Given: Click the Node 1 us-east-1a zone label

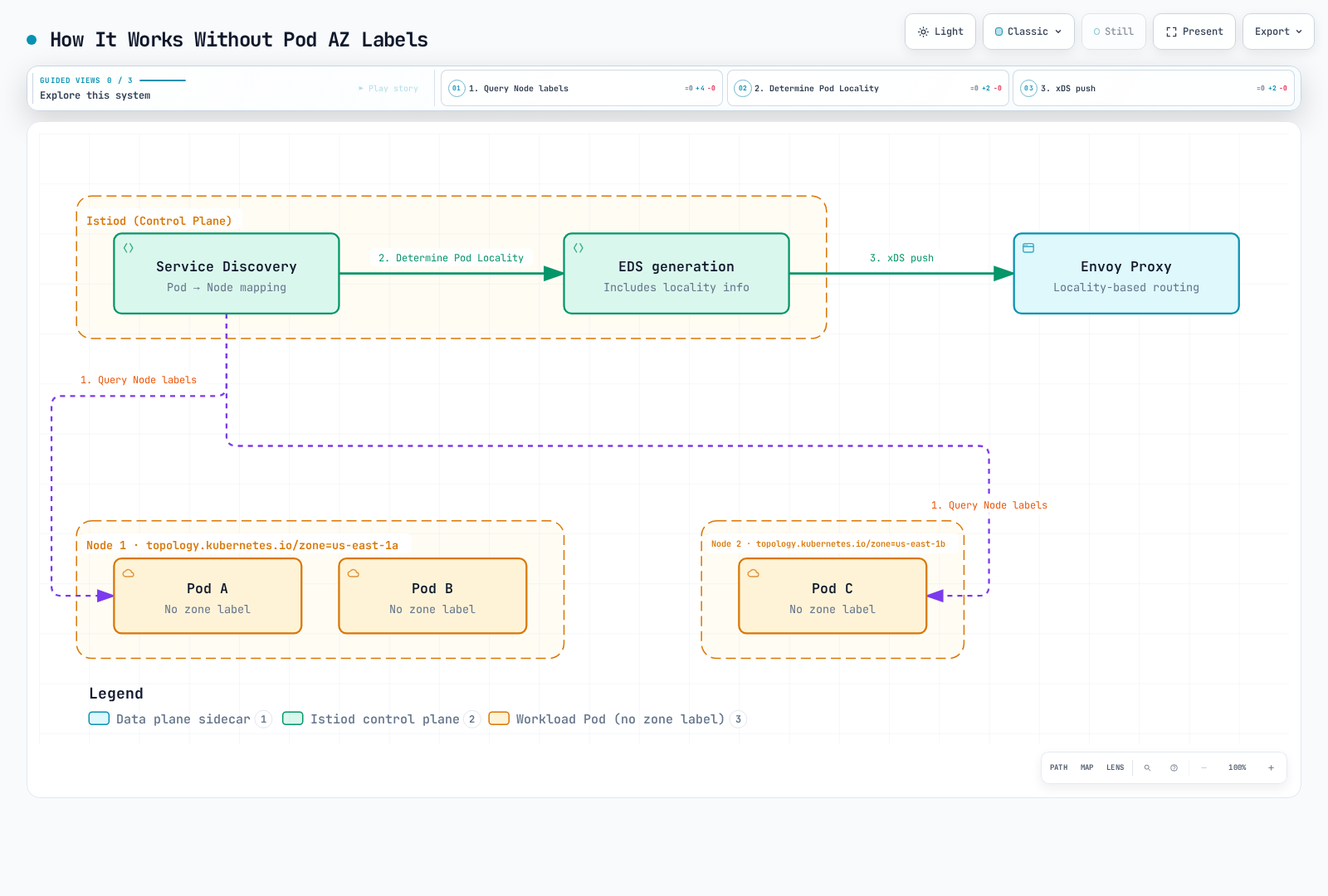Looking at the screenshot, I should pos(242,545).
